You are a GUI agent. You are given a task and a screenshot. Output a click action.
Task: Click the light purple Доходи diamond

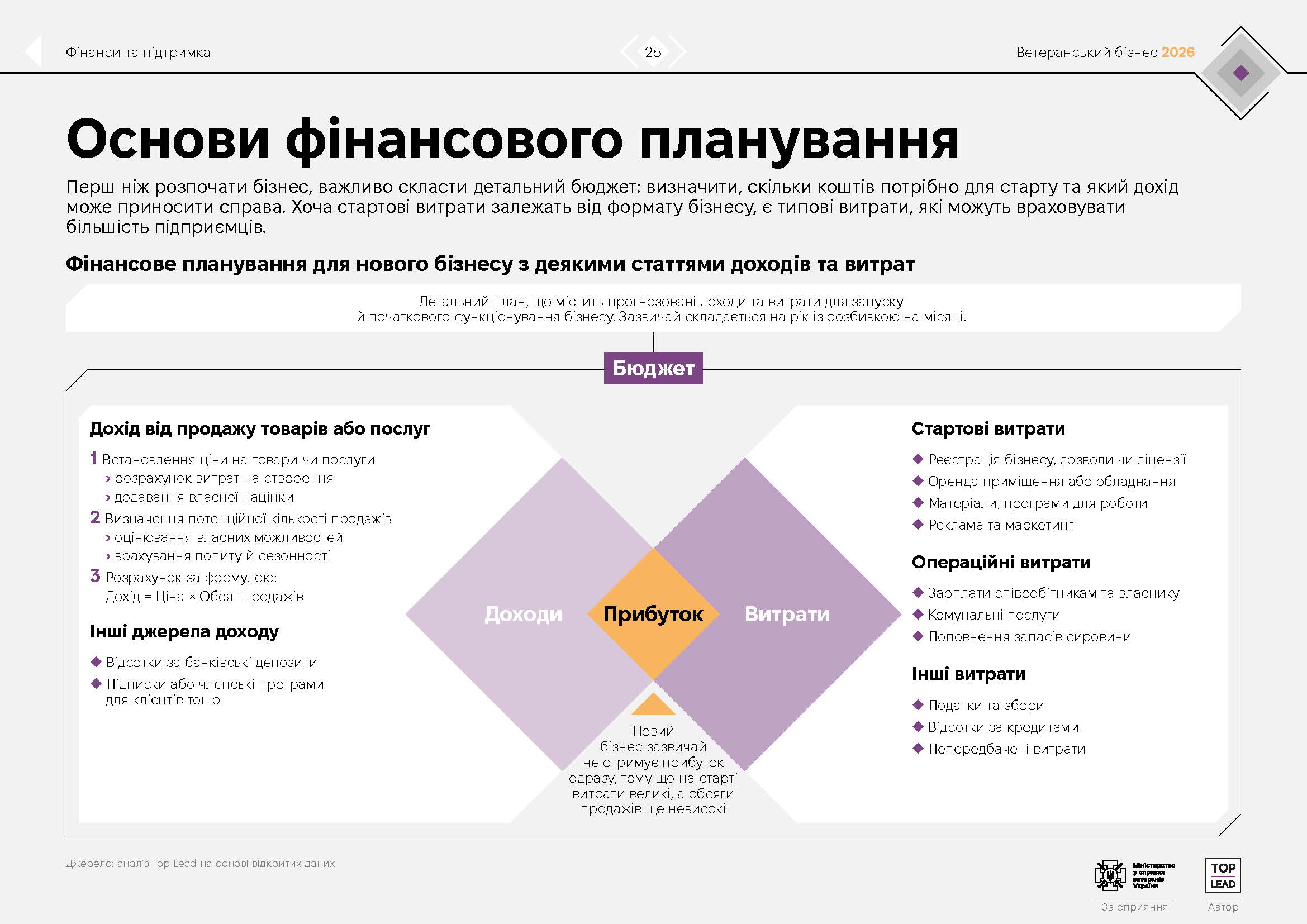523,614
